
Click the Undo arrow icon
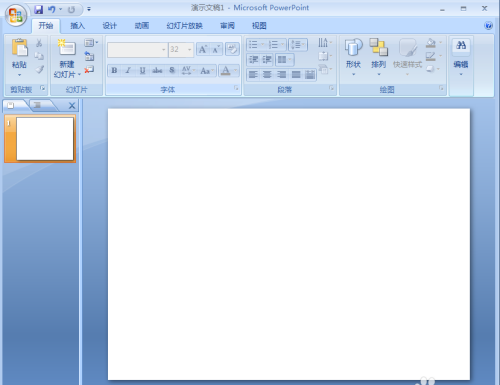(x=51, y=9)
